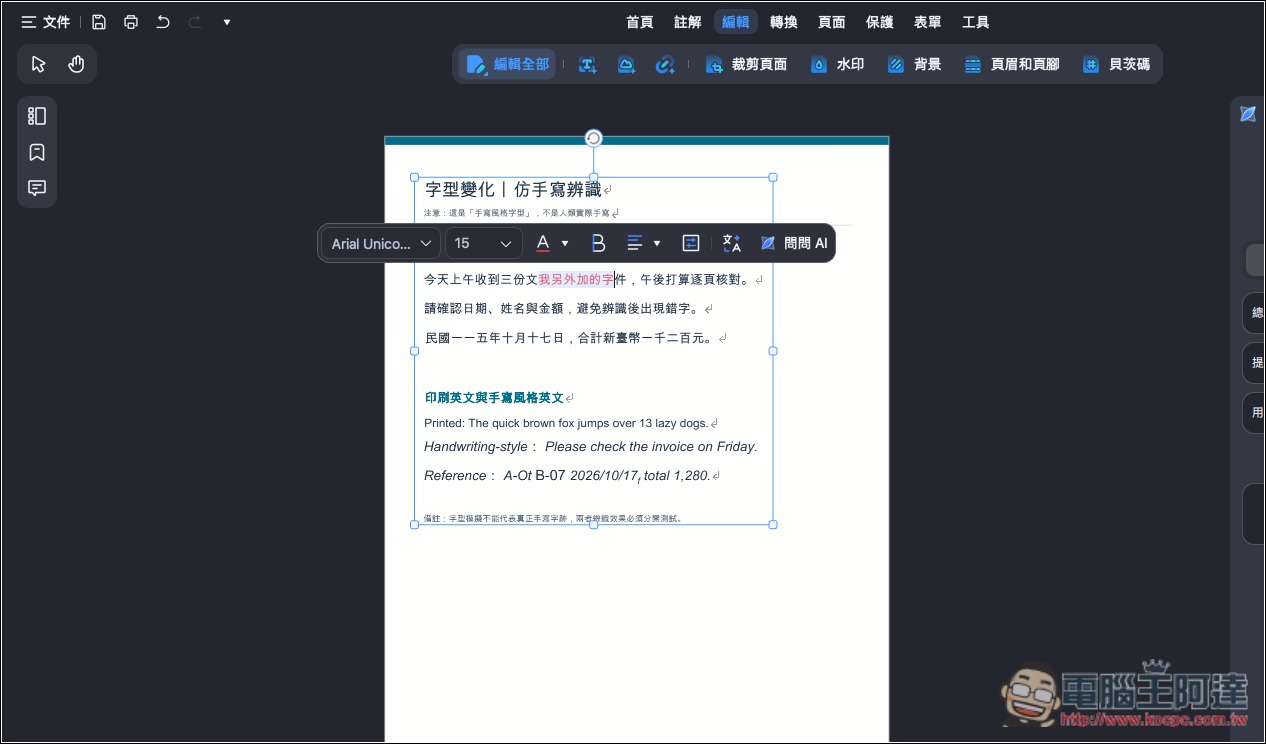This screenshot has height=744, width=1266.
Task: Open the bookmarks panel sidebar icon
Action: (37, 152)
